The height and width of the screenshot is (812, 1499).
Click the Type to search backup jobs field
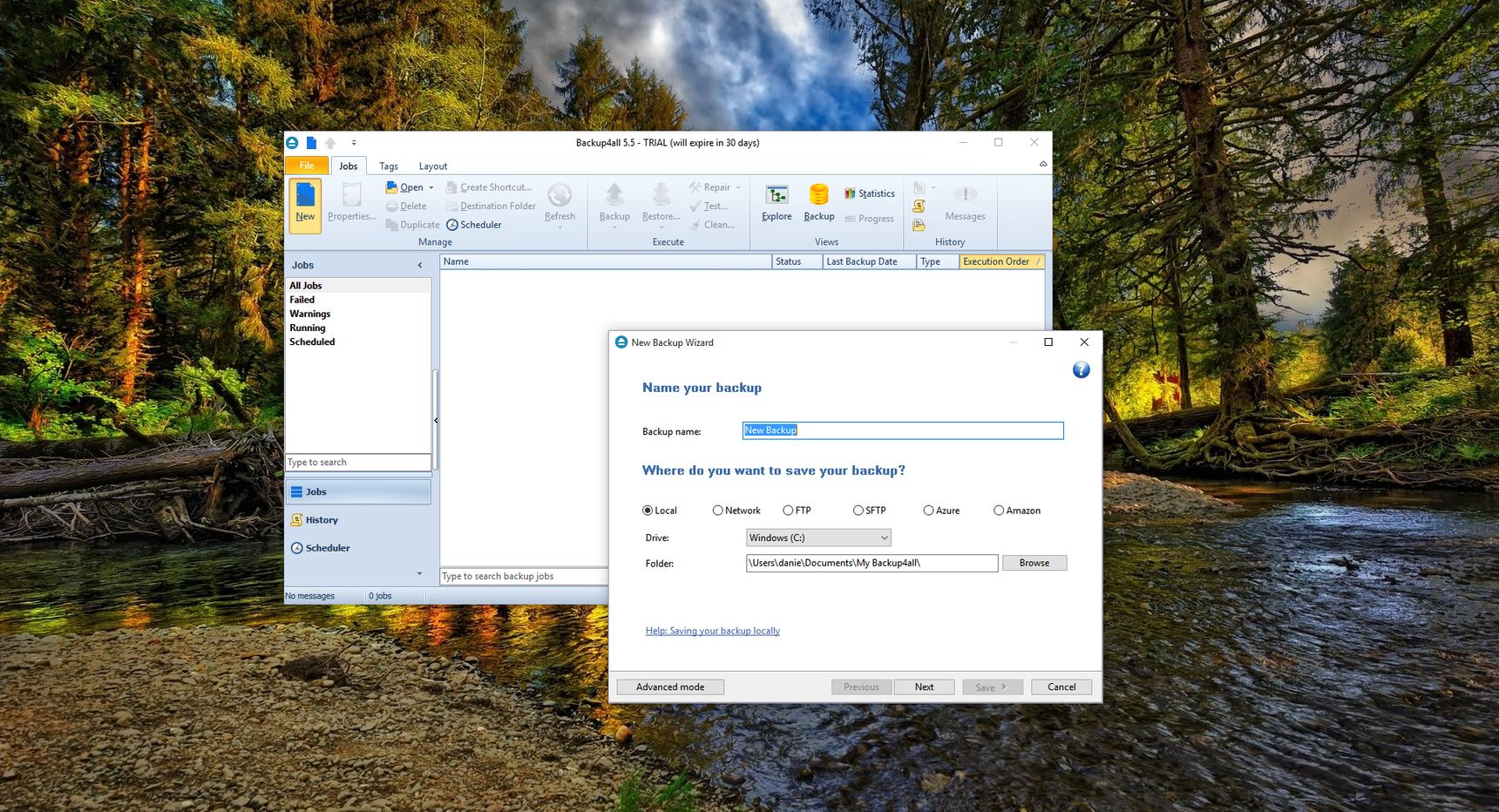pyautogui.click(x=524, y=576)
